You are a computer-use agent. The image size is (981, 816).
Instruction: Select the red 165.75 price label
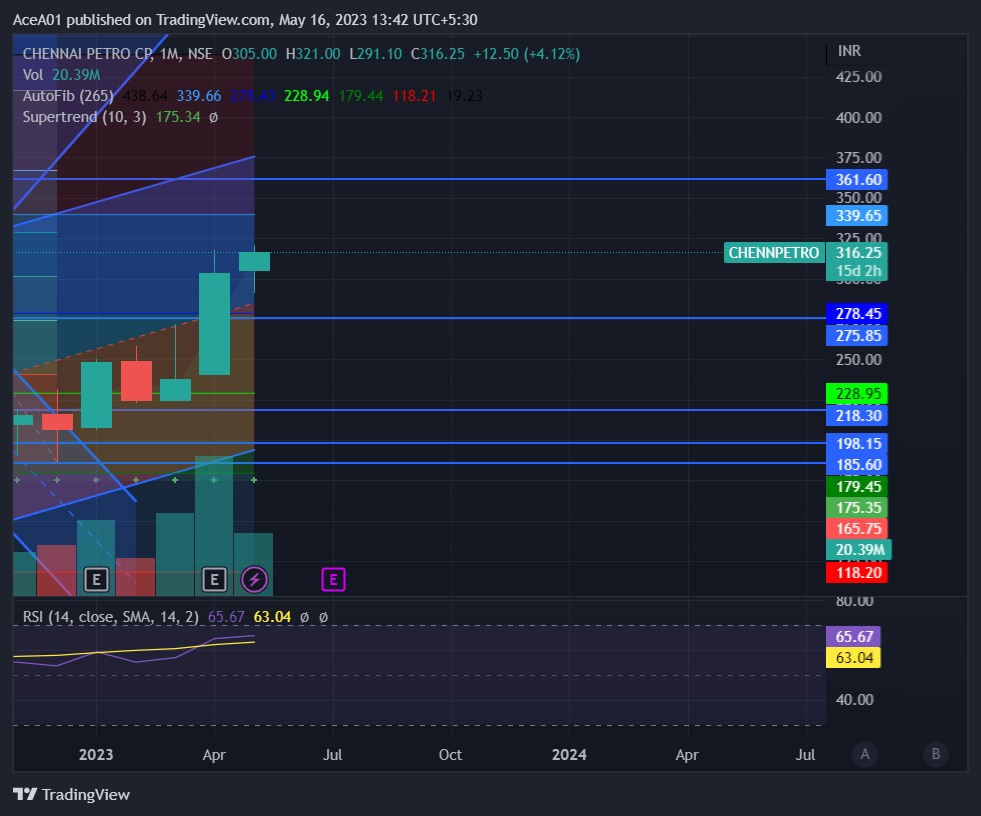tap(856, 529)
